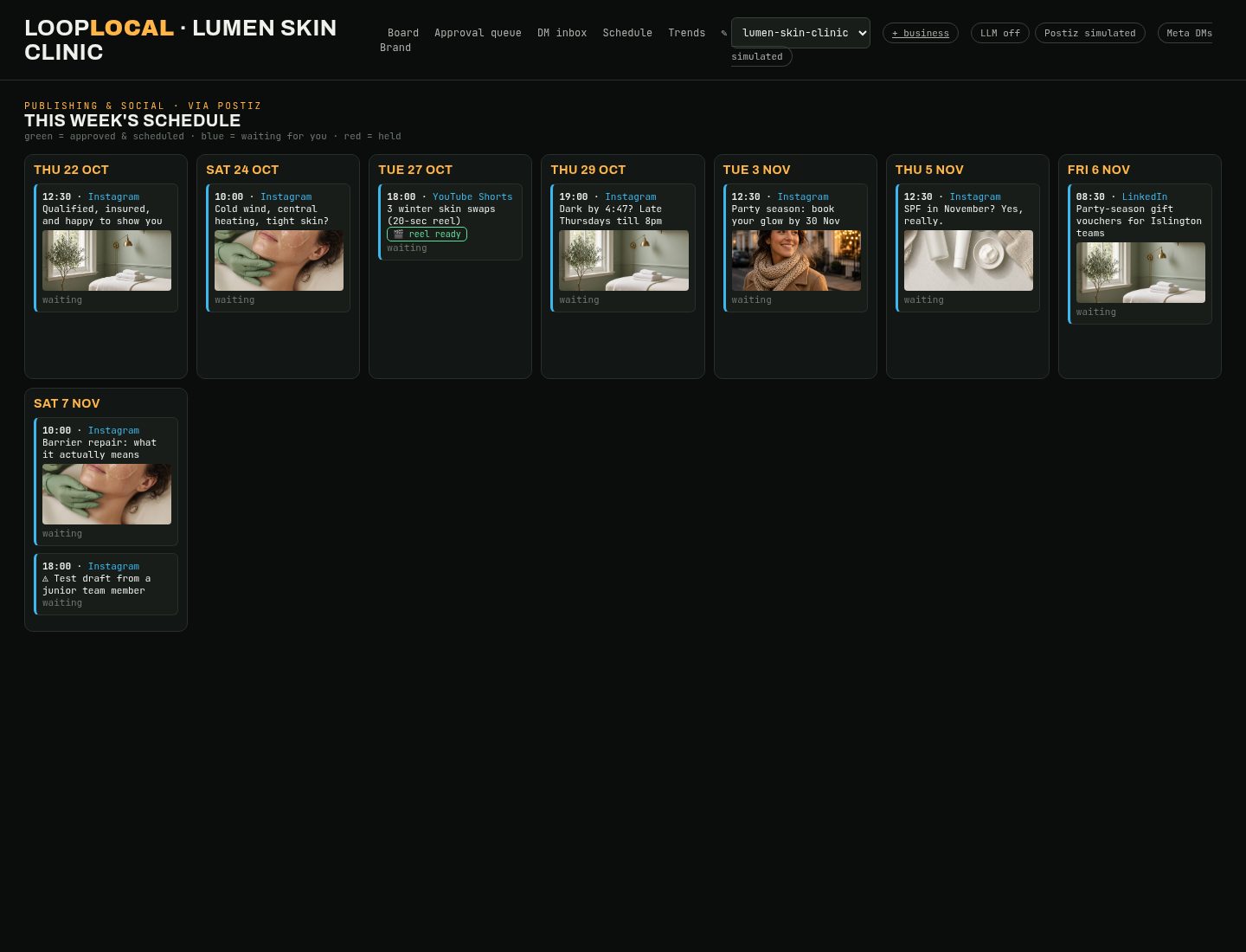Open the image on the Qualified, insured post
1246x952 pixels.
click(x=106, y=261)
